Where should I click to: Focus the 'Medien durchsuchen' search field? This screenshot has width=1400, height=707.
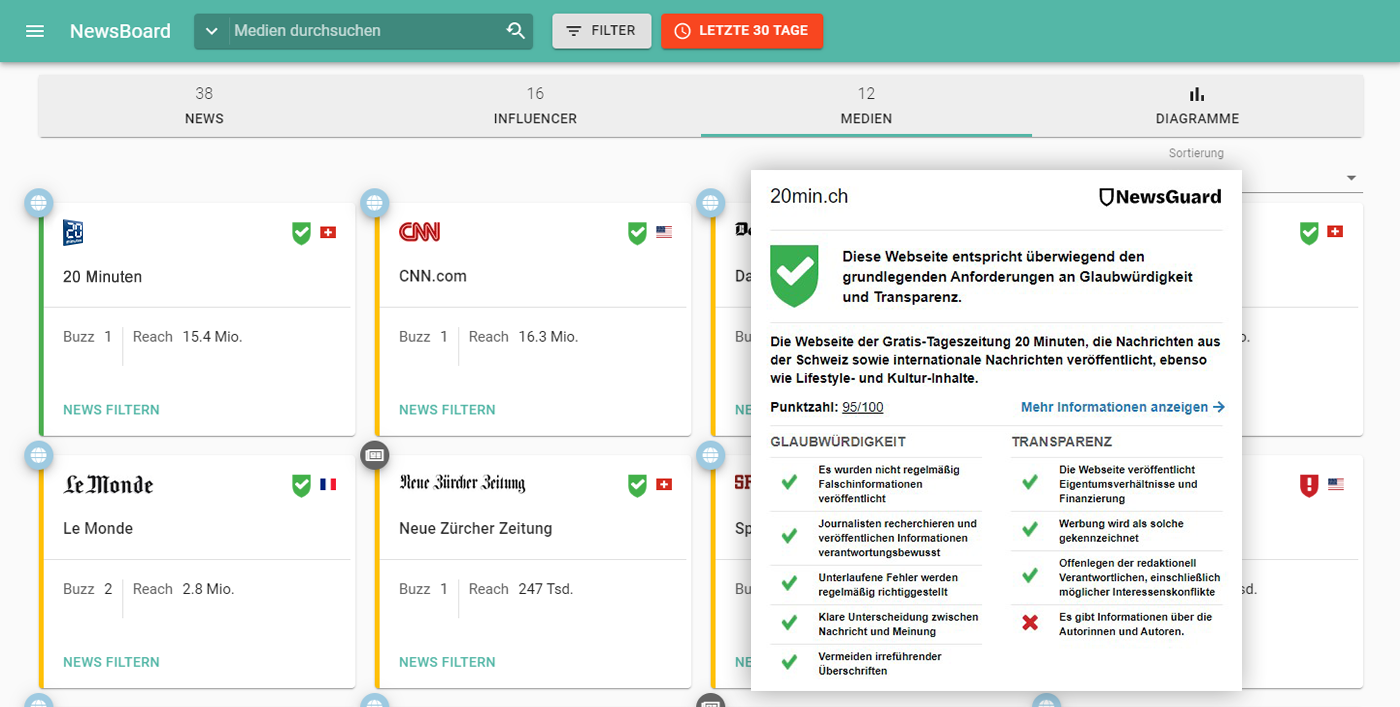365,31
